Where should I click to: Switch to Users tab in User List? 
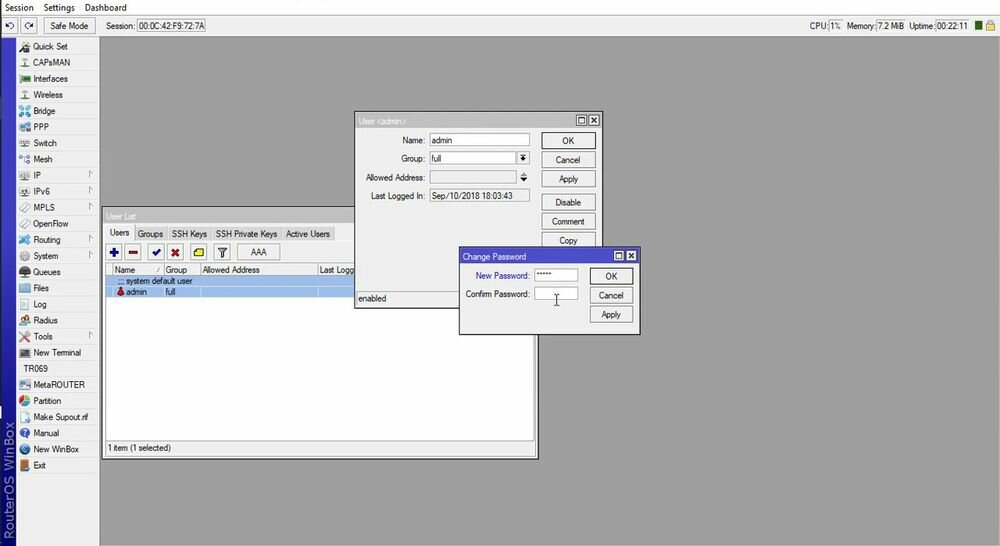click(119, 233)
